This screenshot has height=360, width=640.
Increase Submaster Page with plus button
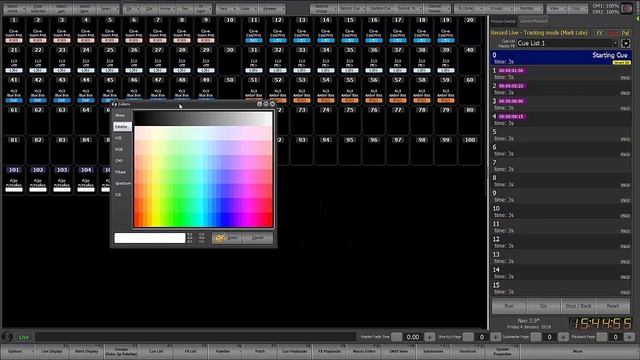tap(563, 337)
